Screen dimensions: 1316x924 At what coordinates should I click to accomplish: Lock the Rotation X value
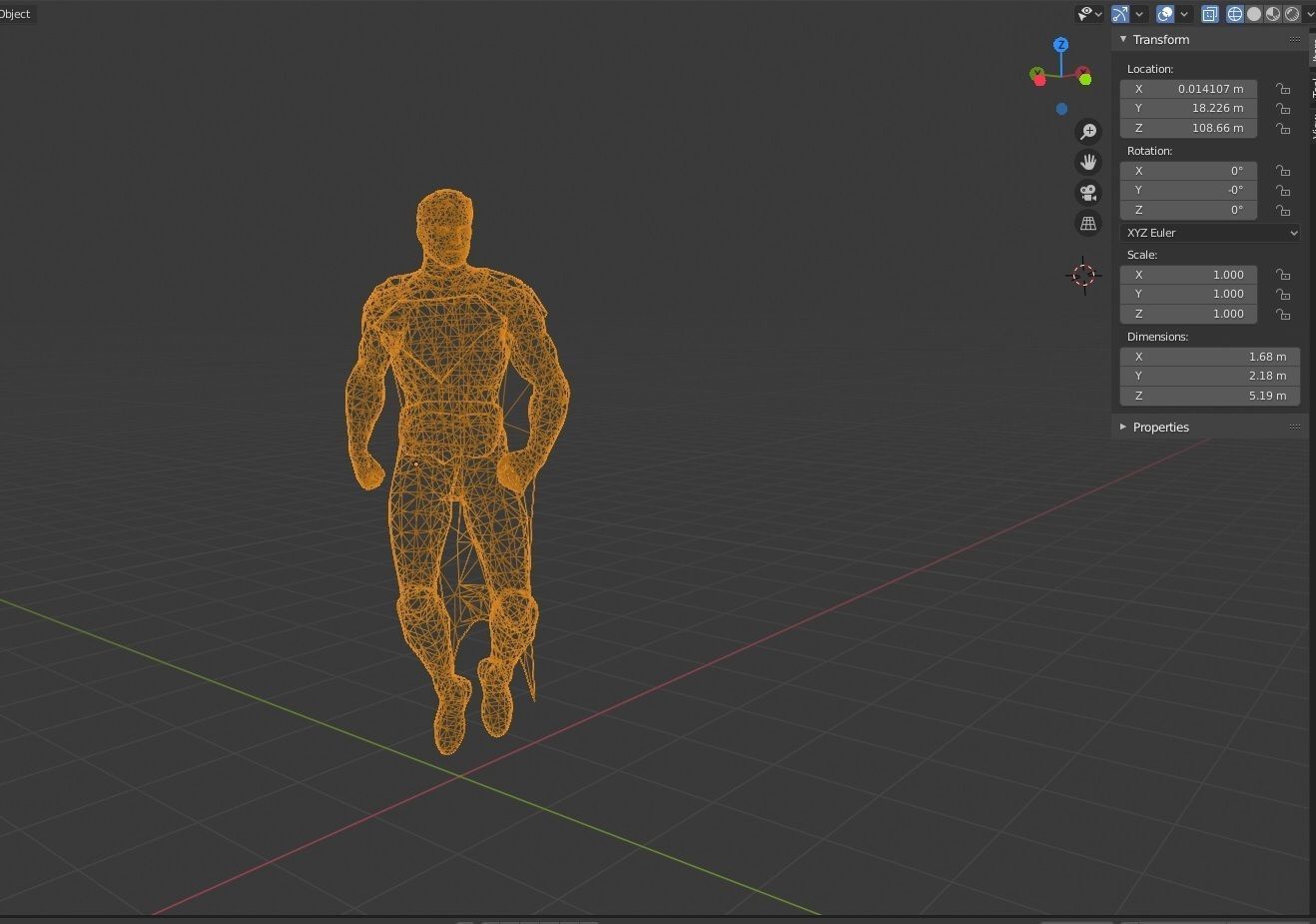[x=1283, y=171]
